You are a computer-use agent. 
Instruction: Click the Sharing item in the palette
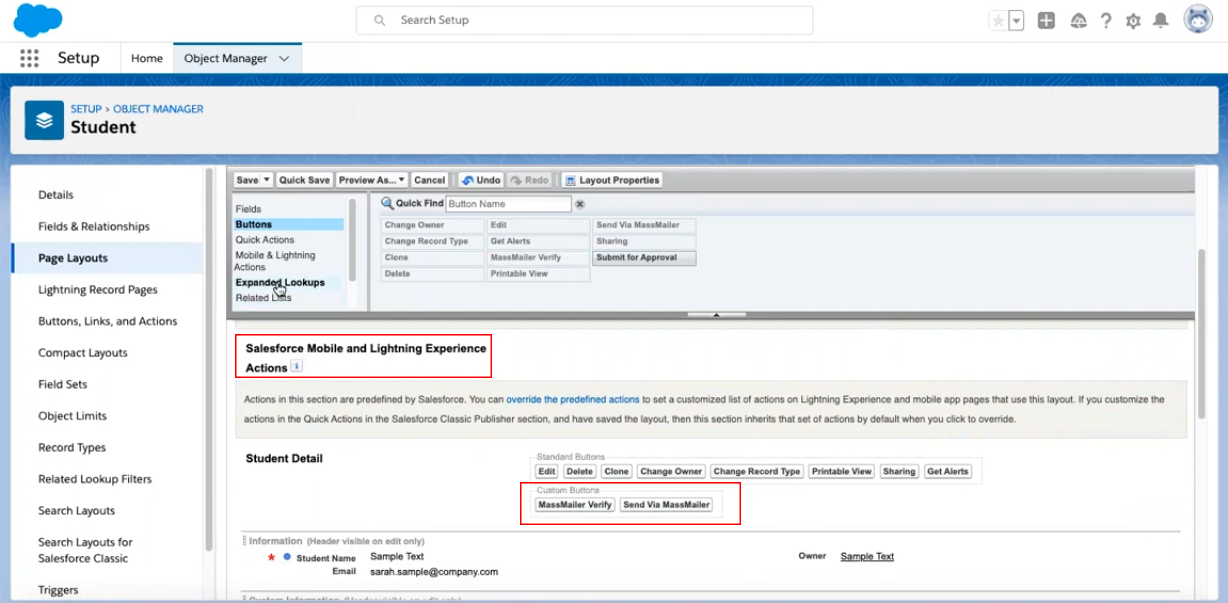(645, 242)
